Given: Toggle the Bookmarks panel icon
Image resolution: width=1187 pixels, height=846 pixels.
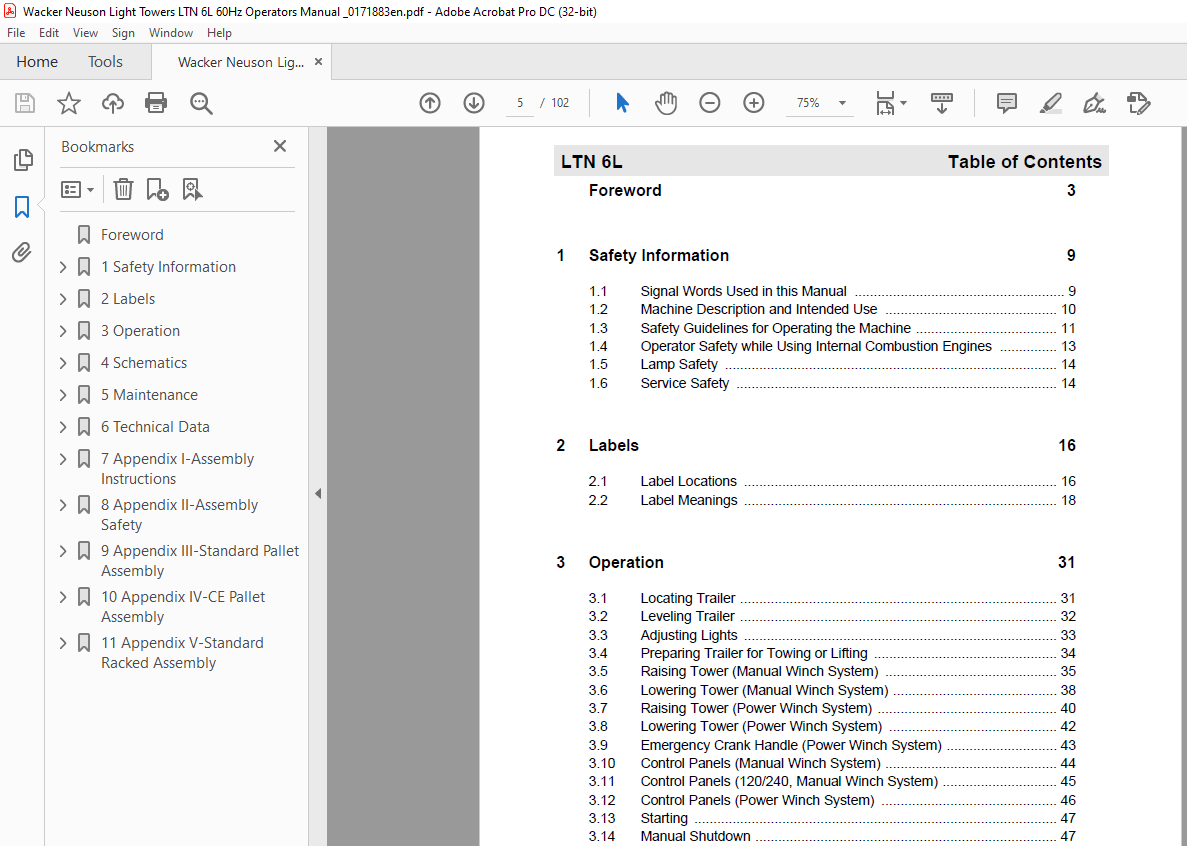Looking at the screenshot, I should point(22,207).
